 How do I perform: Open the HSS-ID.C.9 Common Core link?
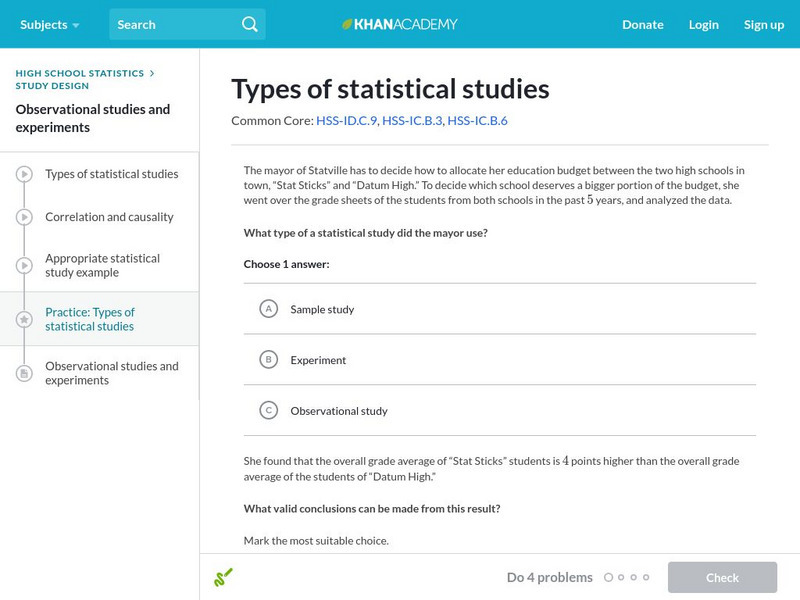coord(346,121)
